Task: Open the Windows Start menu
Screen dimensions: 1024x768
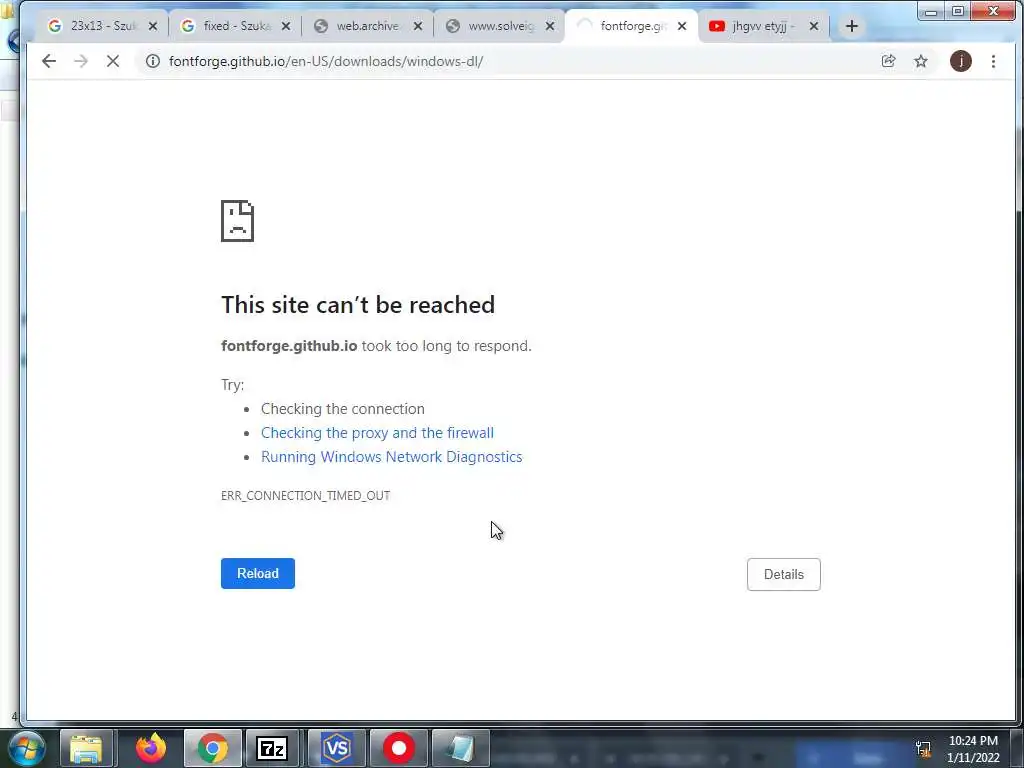Action: (x=26, y=748)
